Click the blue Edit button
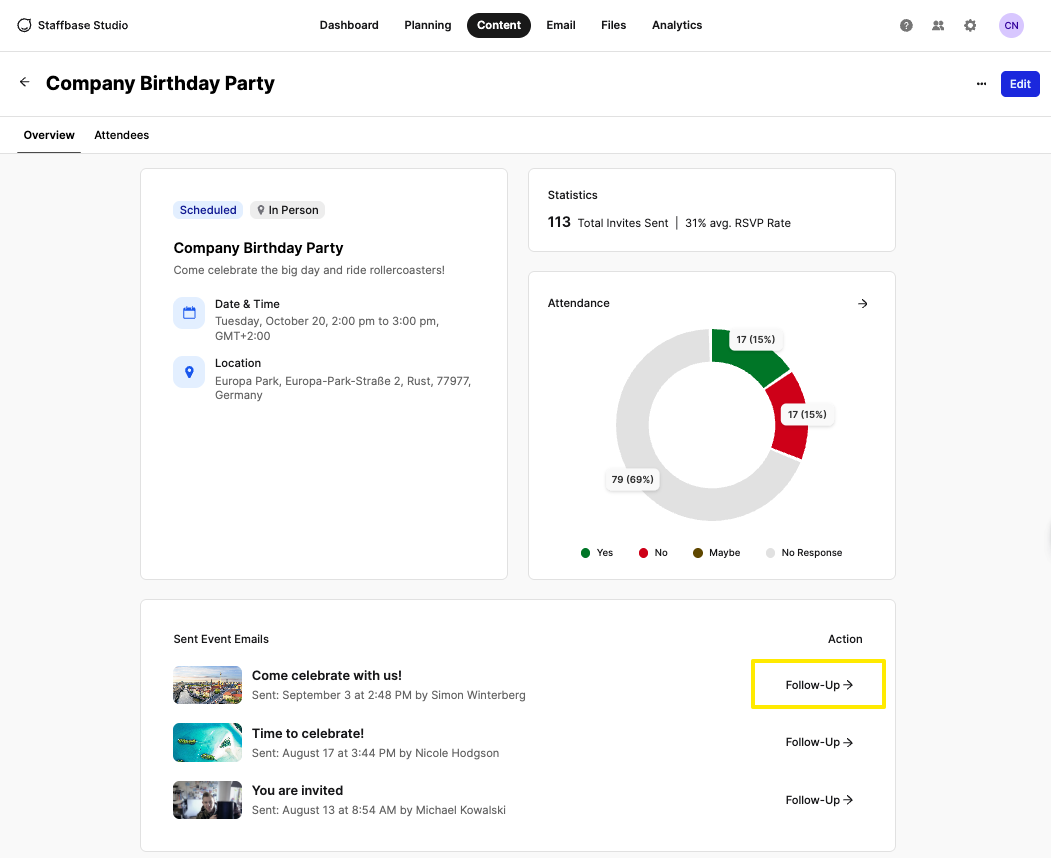 point(1020,84)
